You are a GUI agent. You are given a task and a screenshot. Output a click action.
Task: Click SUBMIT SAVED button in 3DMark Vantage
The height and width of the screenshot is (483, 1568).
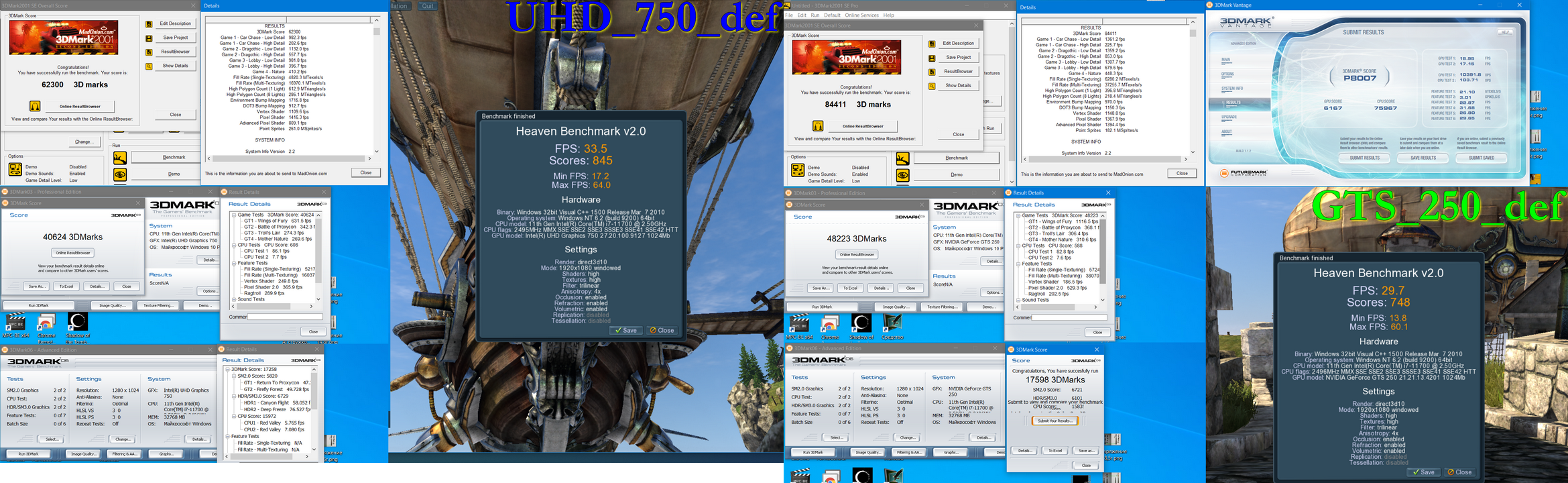[1482, 158]
